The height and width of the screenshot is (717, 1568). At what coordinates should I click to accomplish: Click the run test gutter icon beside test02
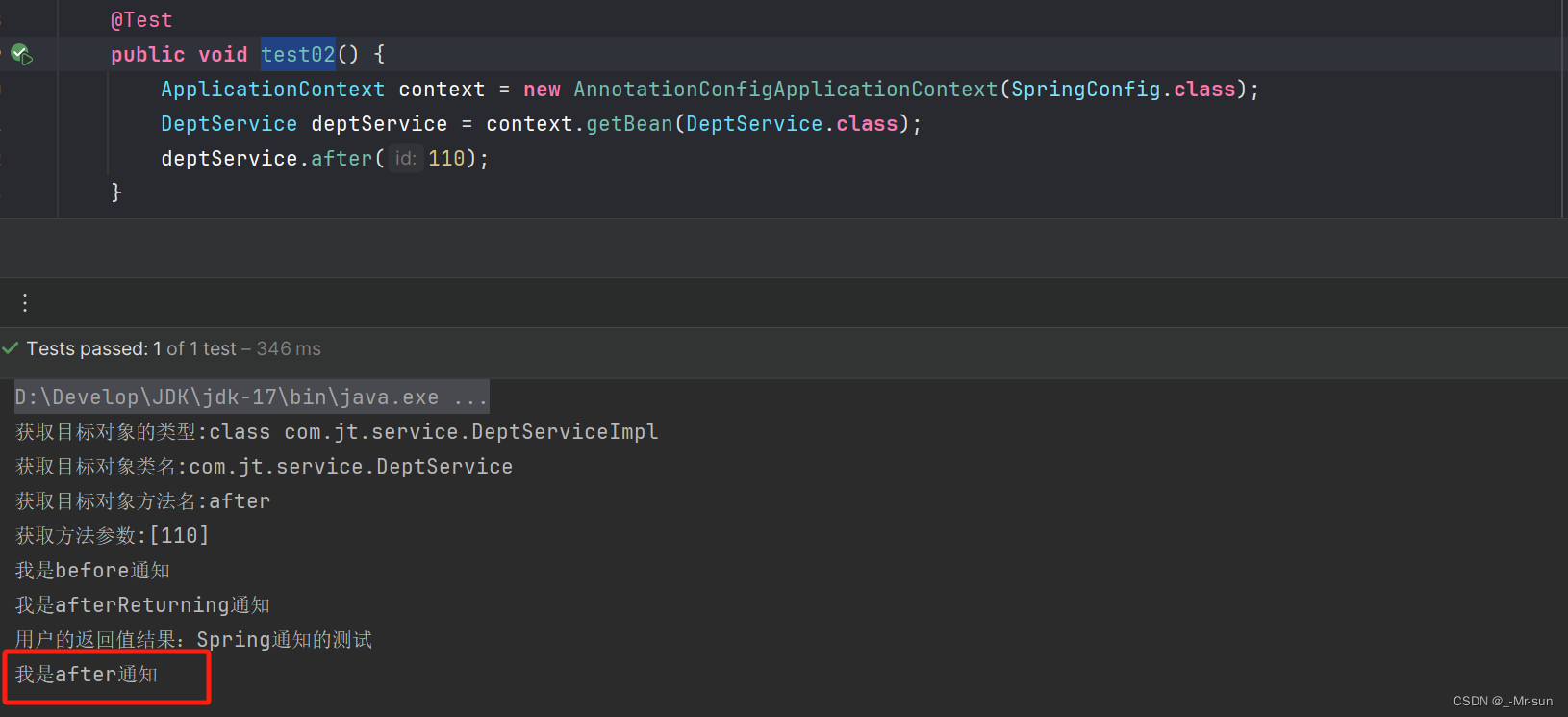tap(21, 54)
